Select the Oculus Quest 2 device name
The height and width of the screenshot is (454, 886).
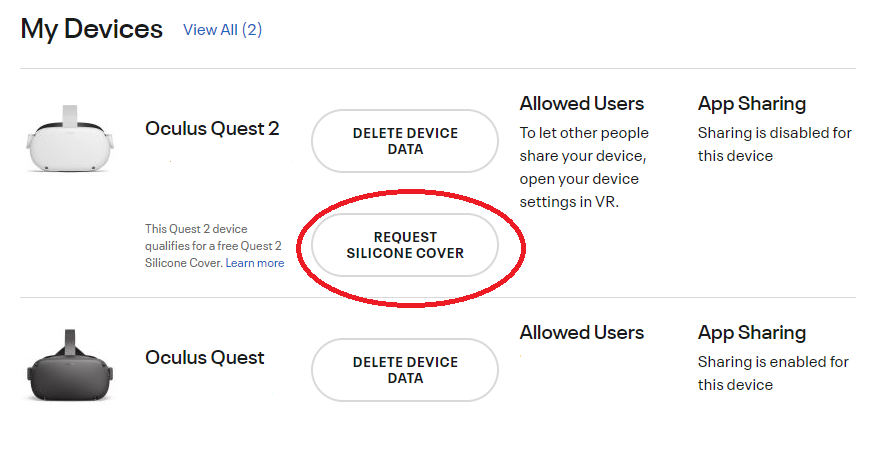pos(212,128)
